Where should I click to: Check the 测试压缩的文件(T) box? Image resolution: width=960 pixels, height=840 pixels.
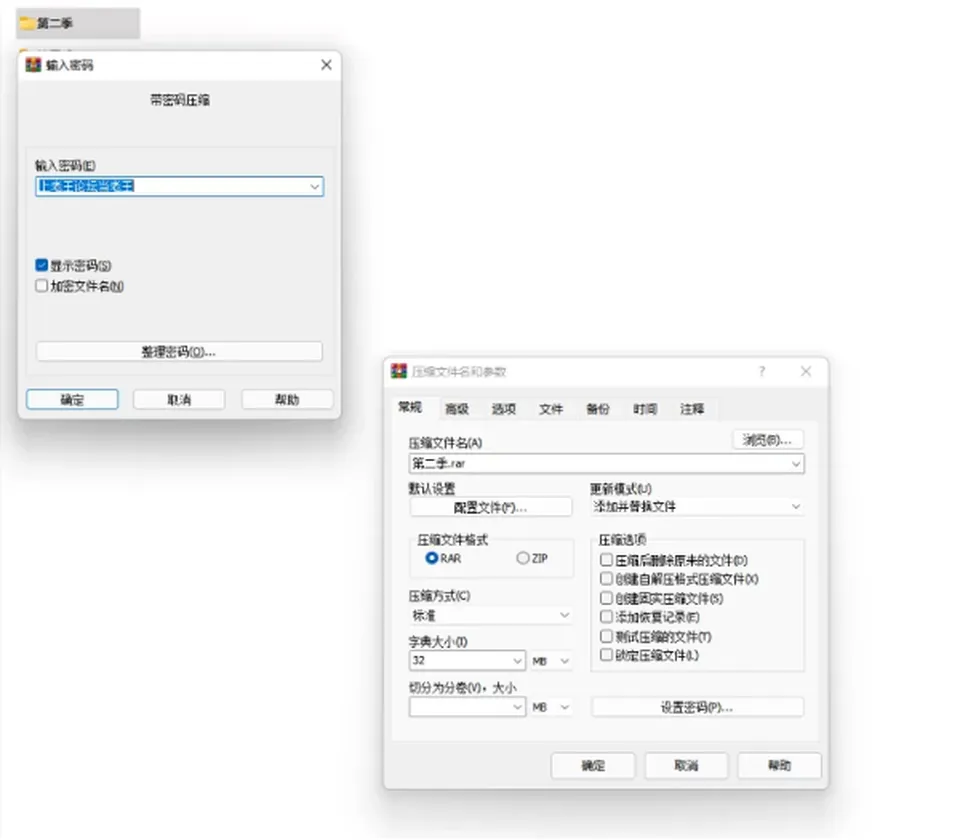(606, 636)
